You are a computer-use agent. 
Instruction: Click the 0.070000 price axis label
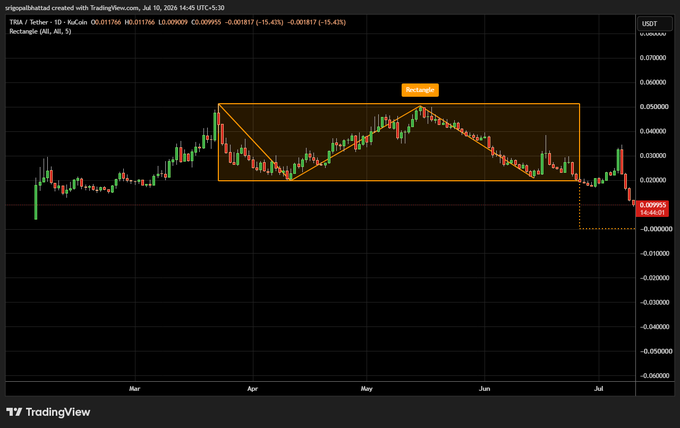(653, 58)
